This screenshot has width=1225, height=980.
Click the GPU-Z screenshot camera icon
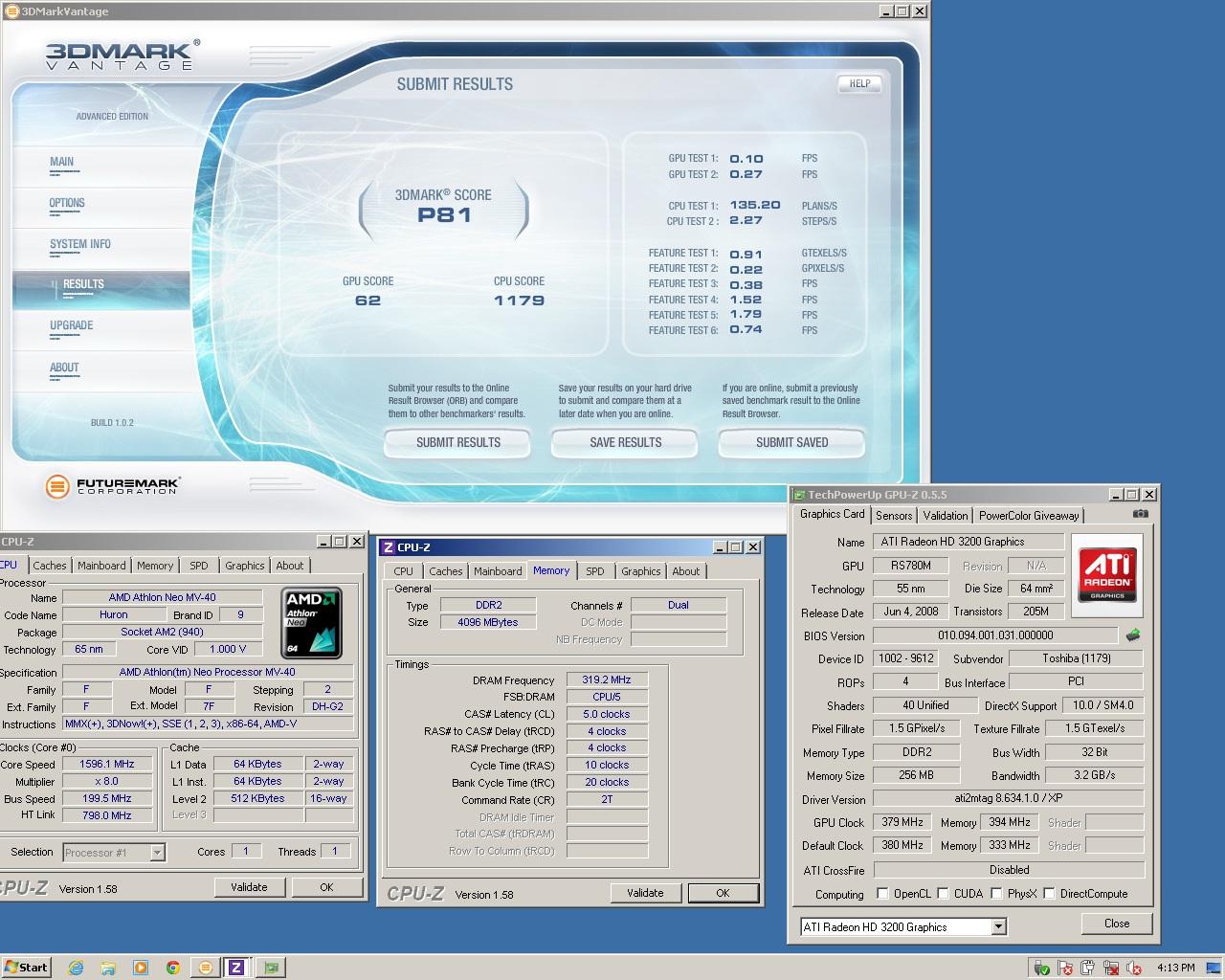coord(1141,514)
